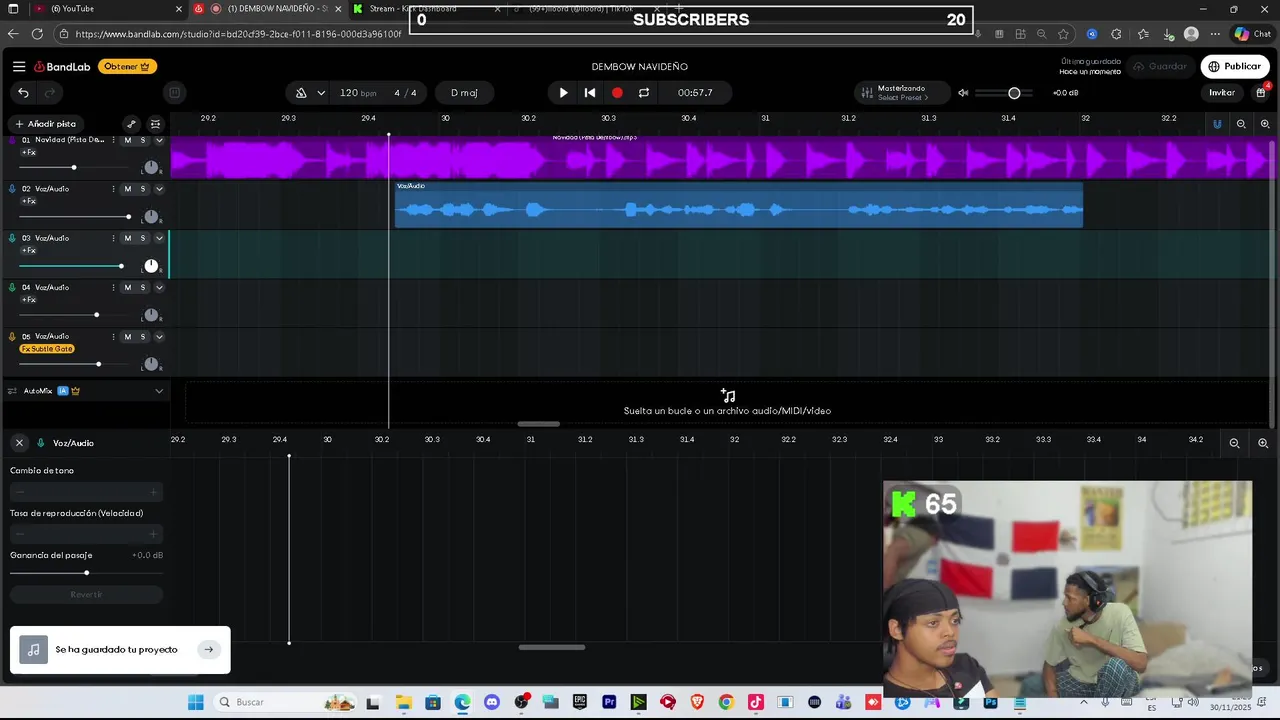The width and height of the screenshot is (1280, 720).
Task: Open more options for track 04
Action: [113, 288]
